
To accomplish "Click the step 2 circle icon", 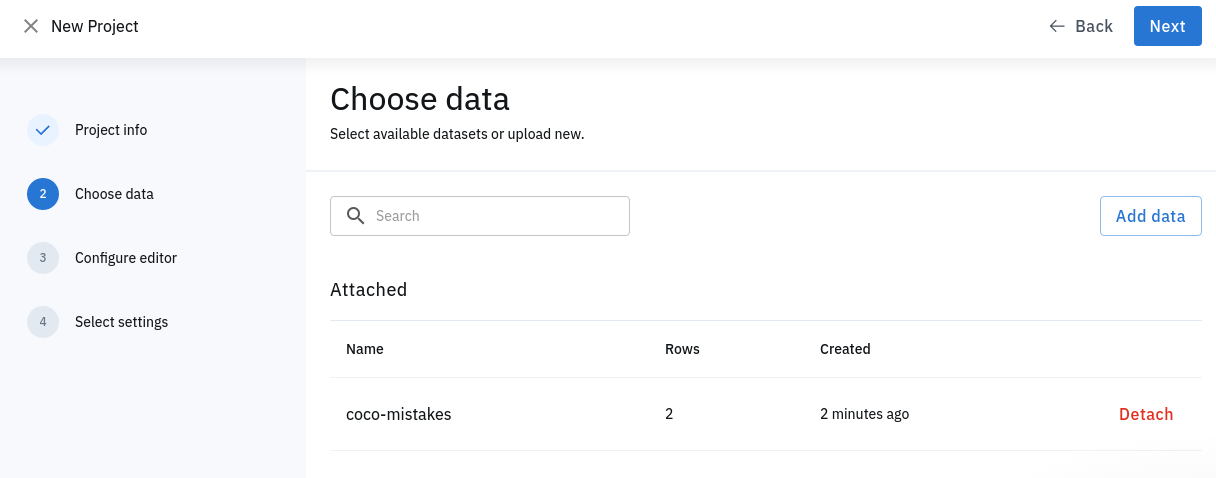I will 43,194.
